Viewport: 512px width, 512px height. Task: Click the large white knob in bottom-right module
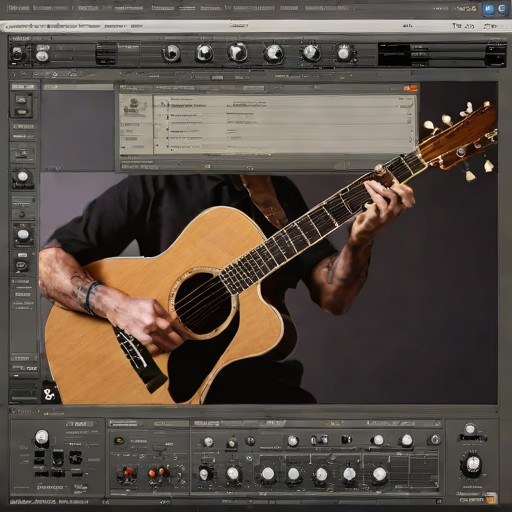pos(472,463)
